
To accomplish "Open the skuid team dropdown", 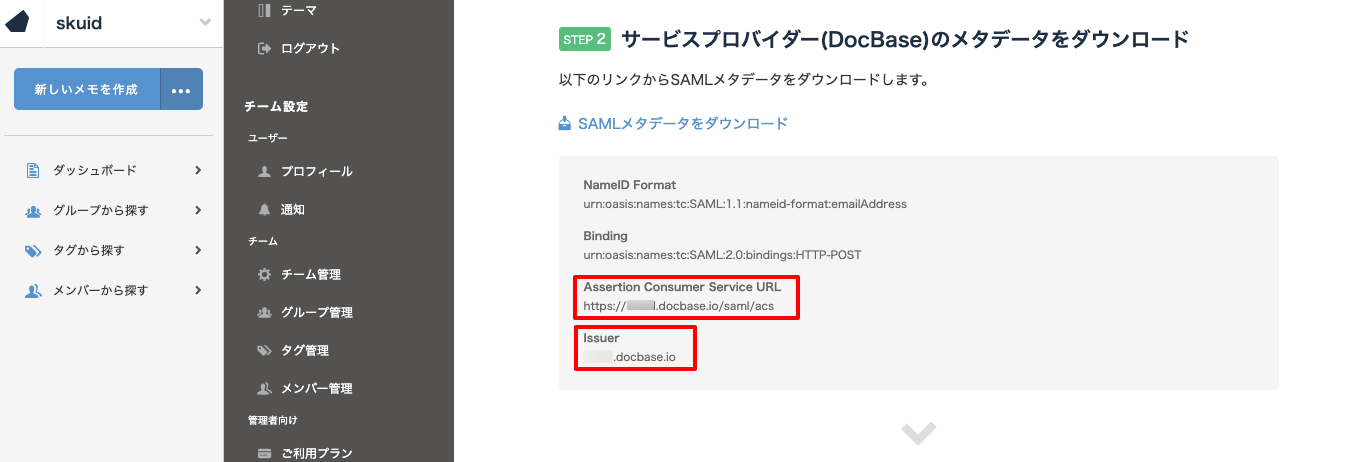I will pyautogui.click(x=205, y=22).
